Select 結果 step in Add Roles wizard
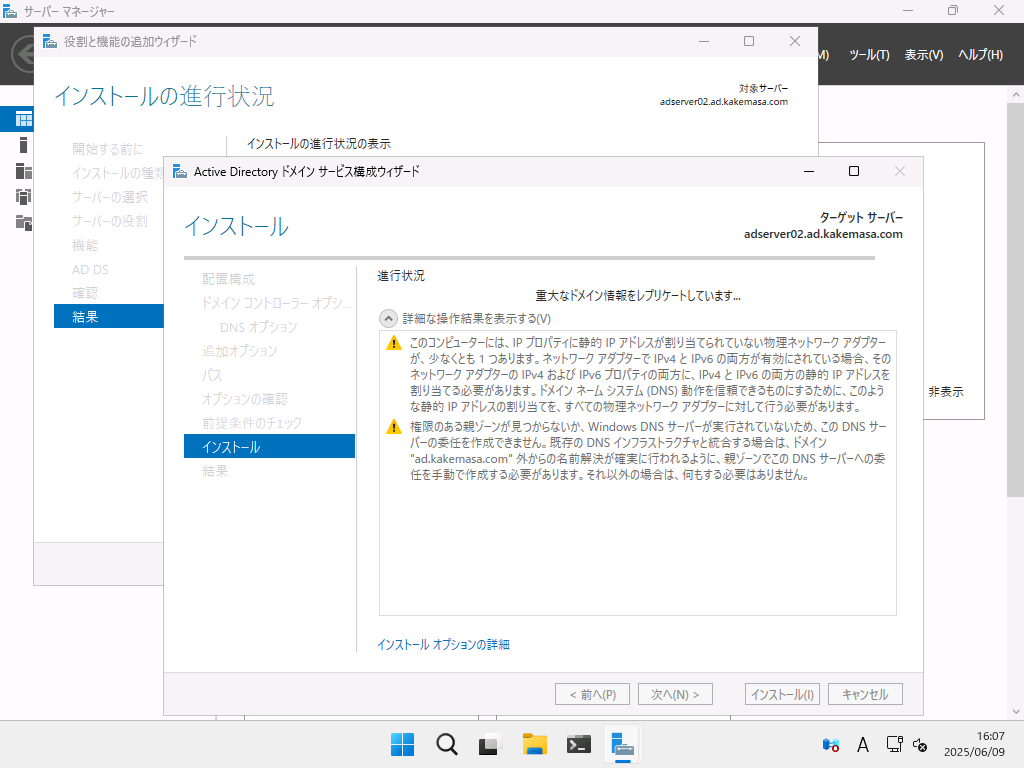This screenshot has width=1024, height=768. (x=108, y=316)
